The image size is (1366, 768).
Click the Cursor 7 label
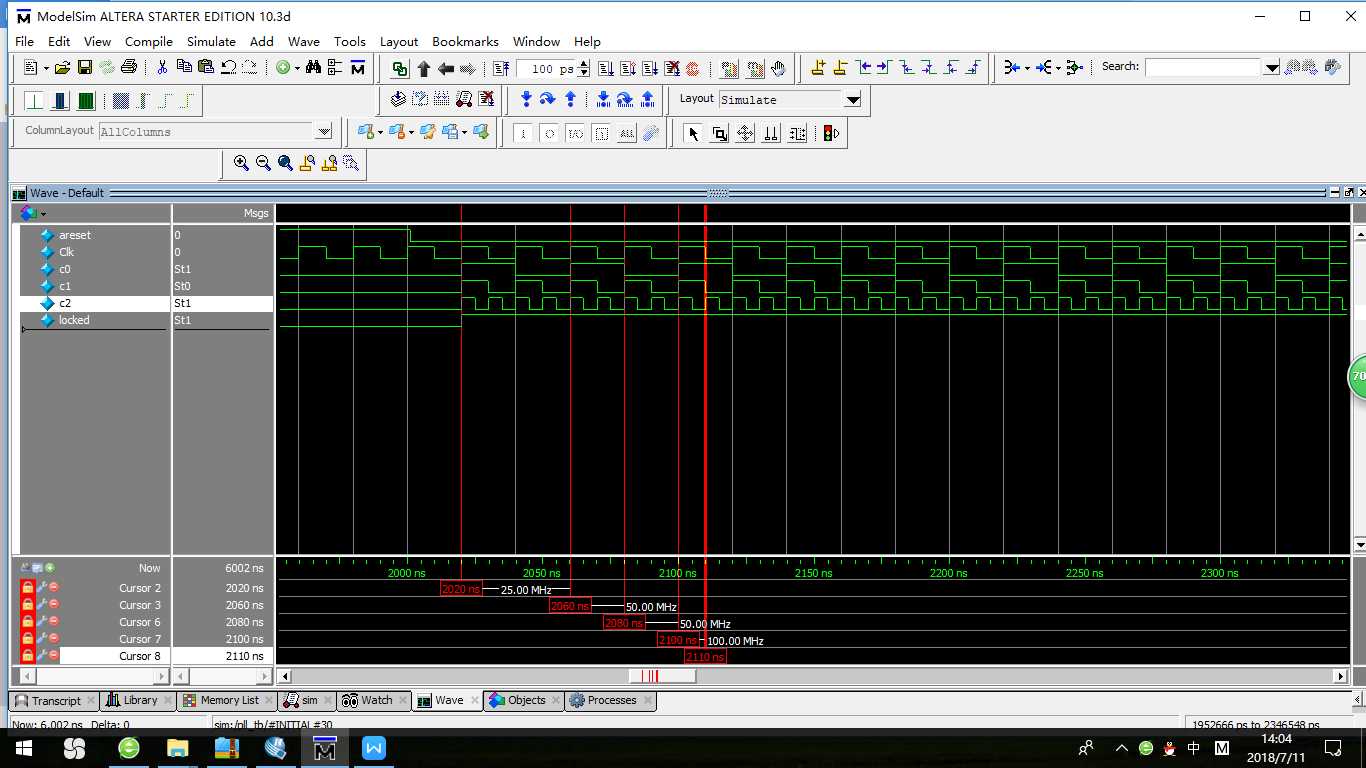[x=140, y=639]
